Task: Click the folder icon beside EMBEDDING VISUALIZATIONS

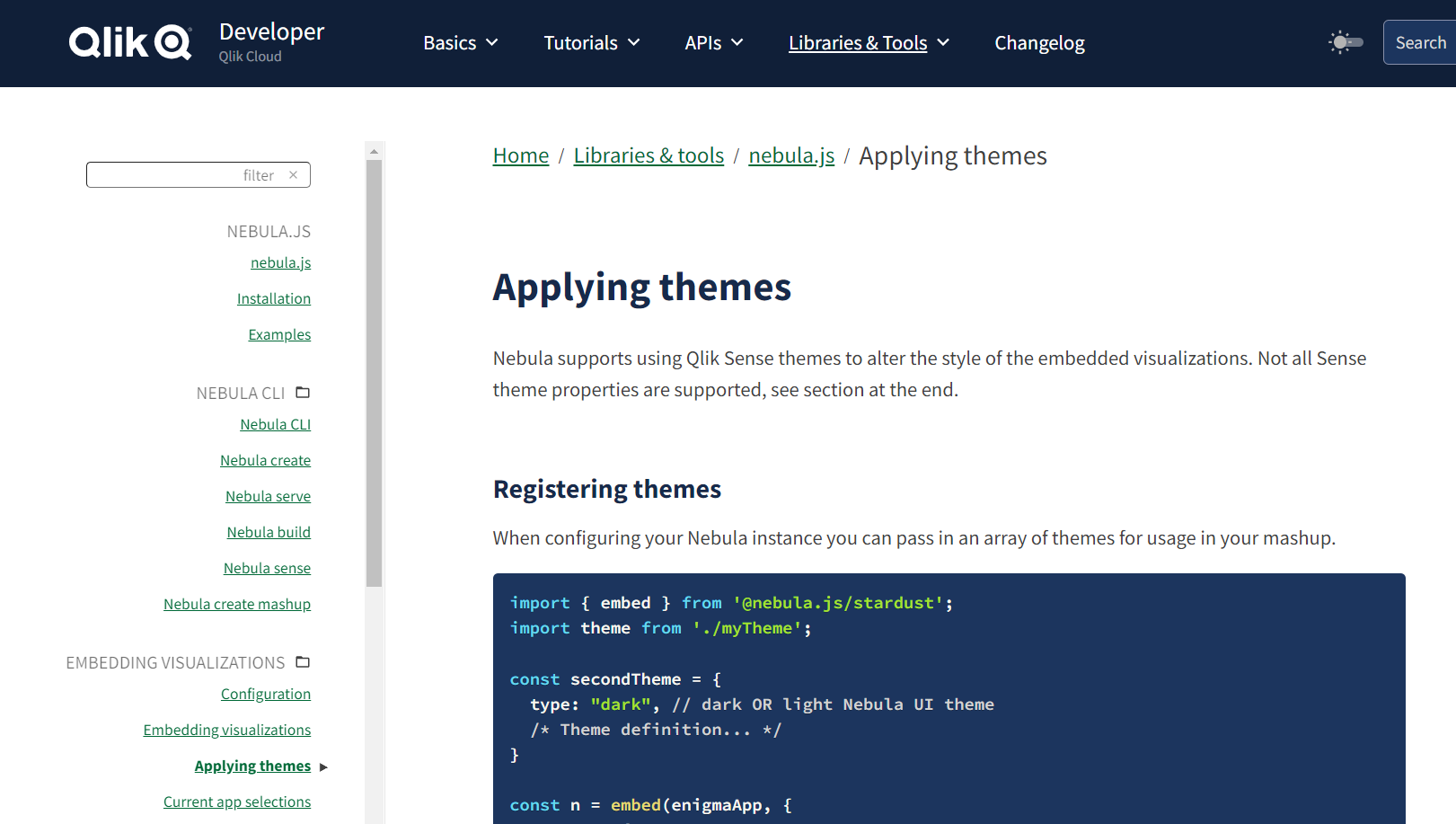Action: [x=302, y=662]
